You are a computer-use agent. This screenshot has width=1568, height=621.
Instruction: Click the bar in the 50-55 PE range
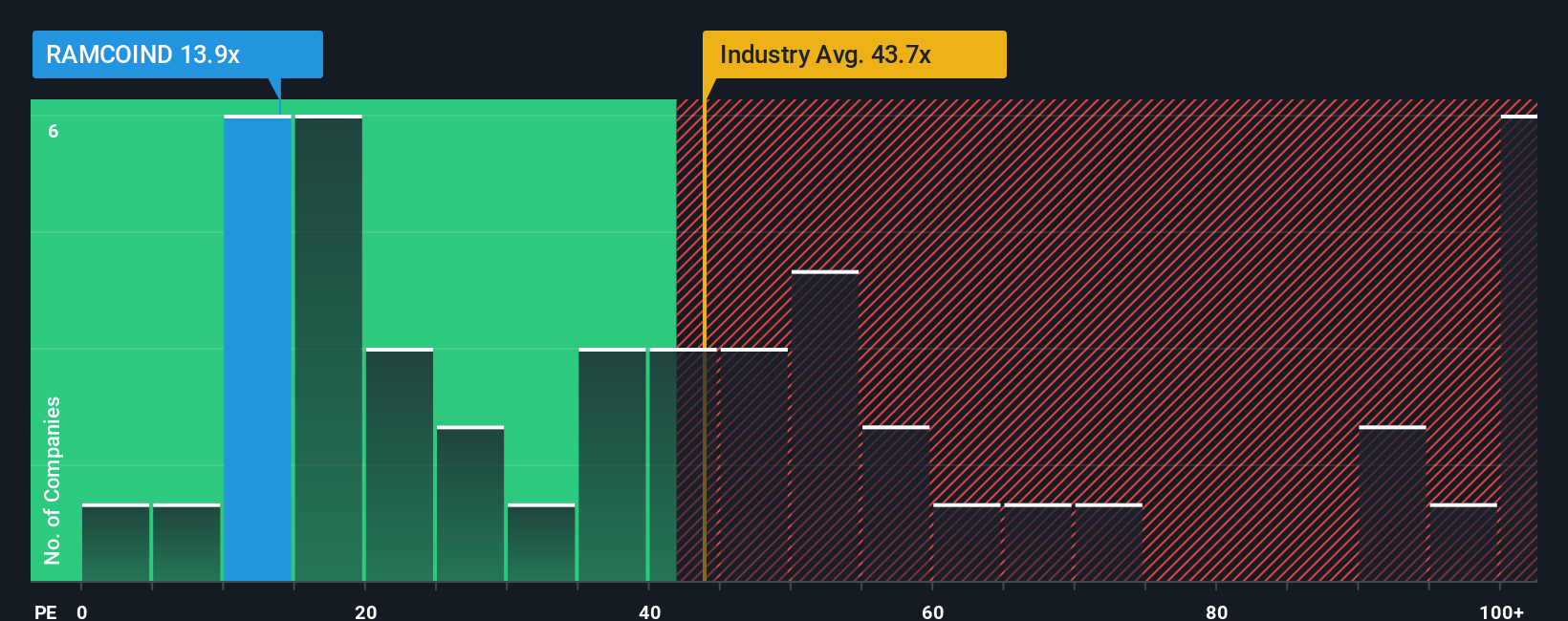pyautogui.click(x=825, y=426)
